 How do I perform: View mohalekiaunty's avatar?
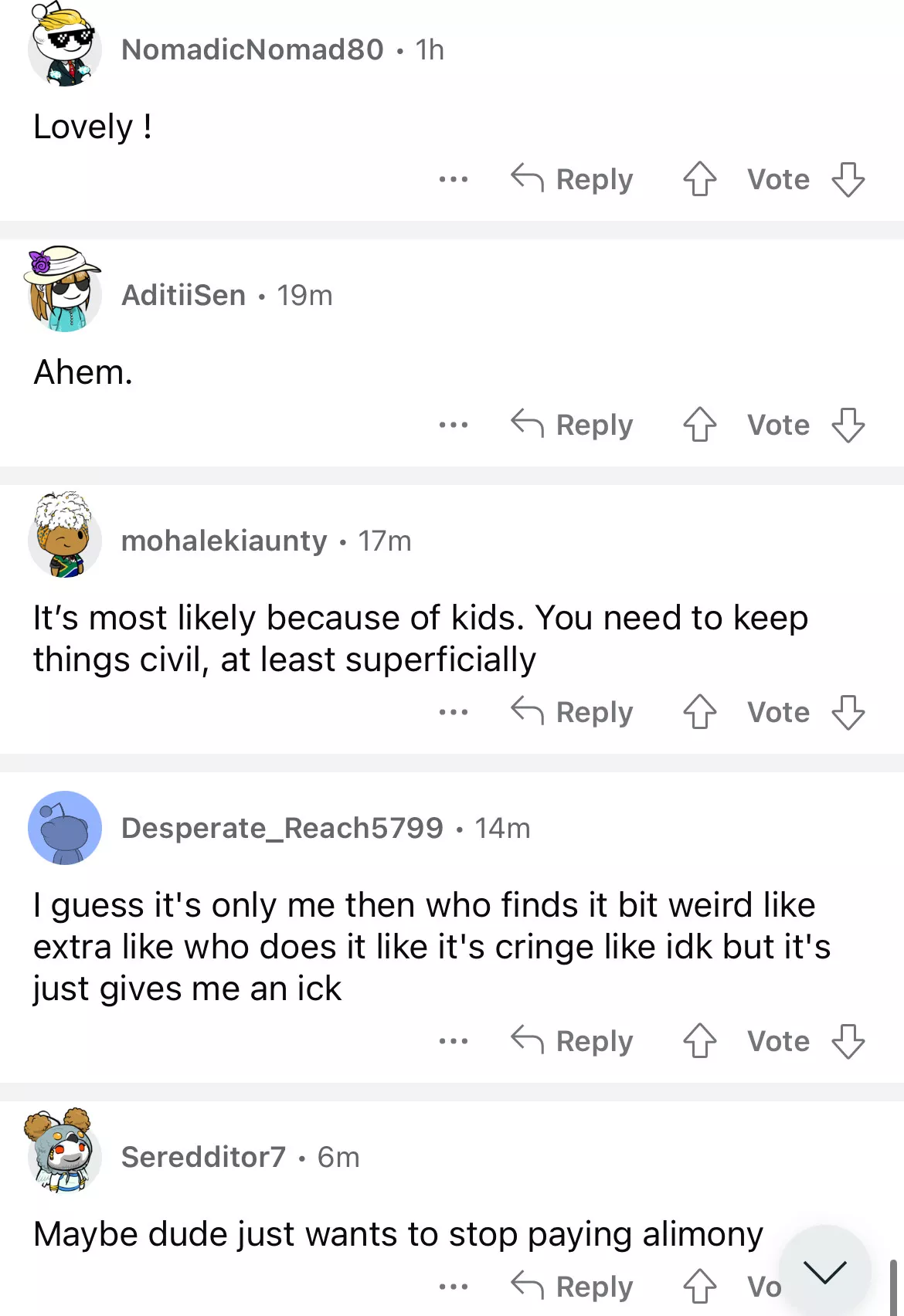click(x=64, y=536)
